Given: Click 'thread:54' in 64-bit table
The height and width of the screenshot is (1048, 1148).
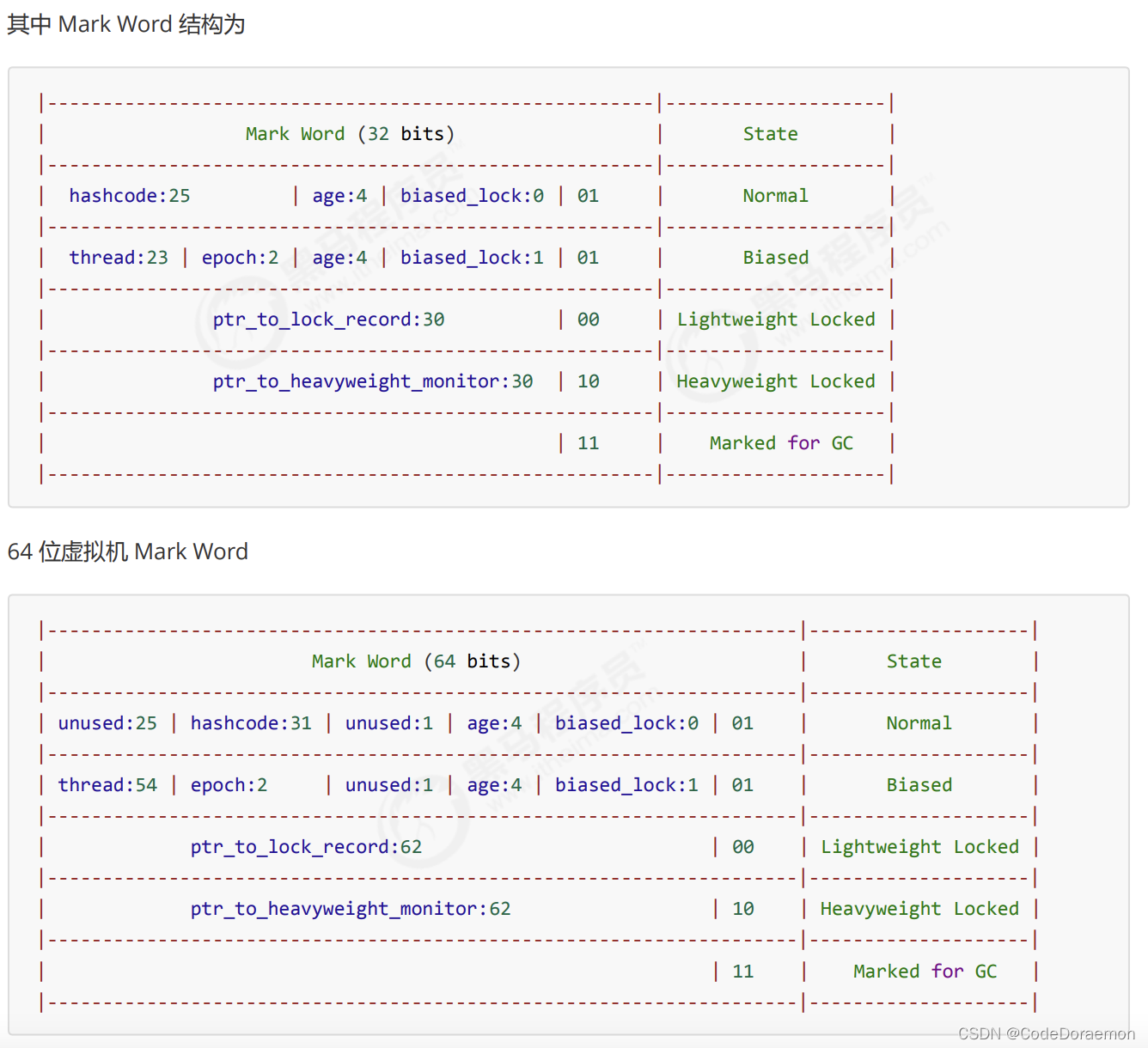Looking at the screenshot, I should [x=107, y=785].
